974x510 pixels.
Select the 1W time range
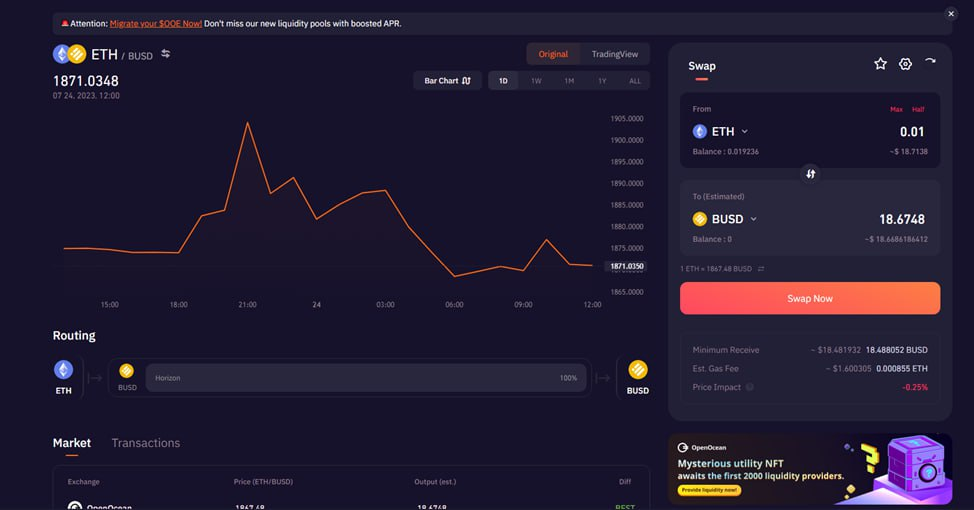[536, 81]
